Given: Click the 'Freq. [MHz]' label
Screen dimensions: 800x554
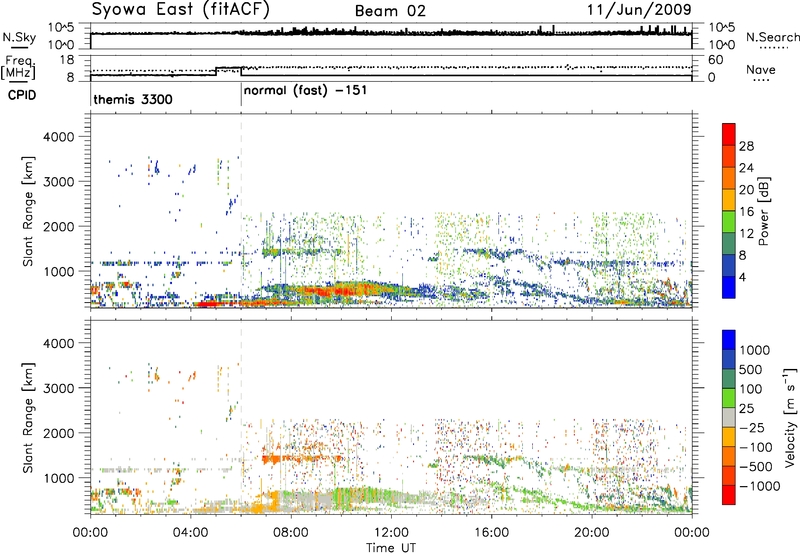Looking at the screenshot, I should pos(18,67).
